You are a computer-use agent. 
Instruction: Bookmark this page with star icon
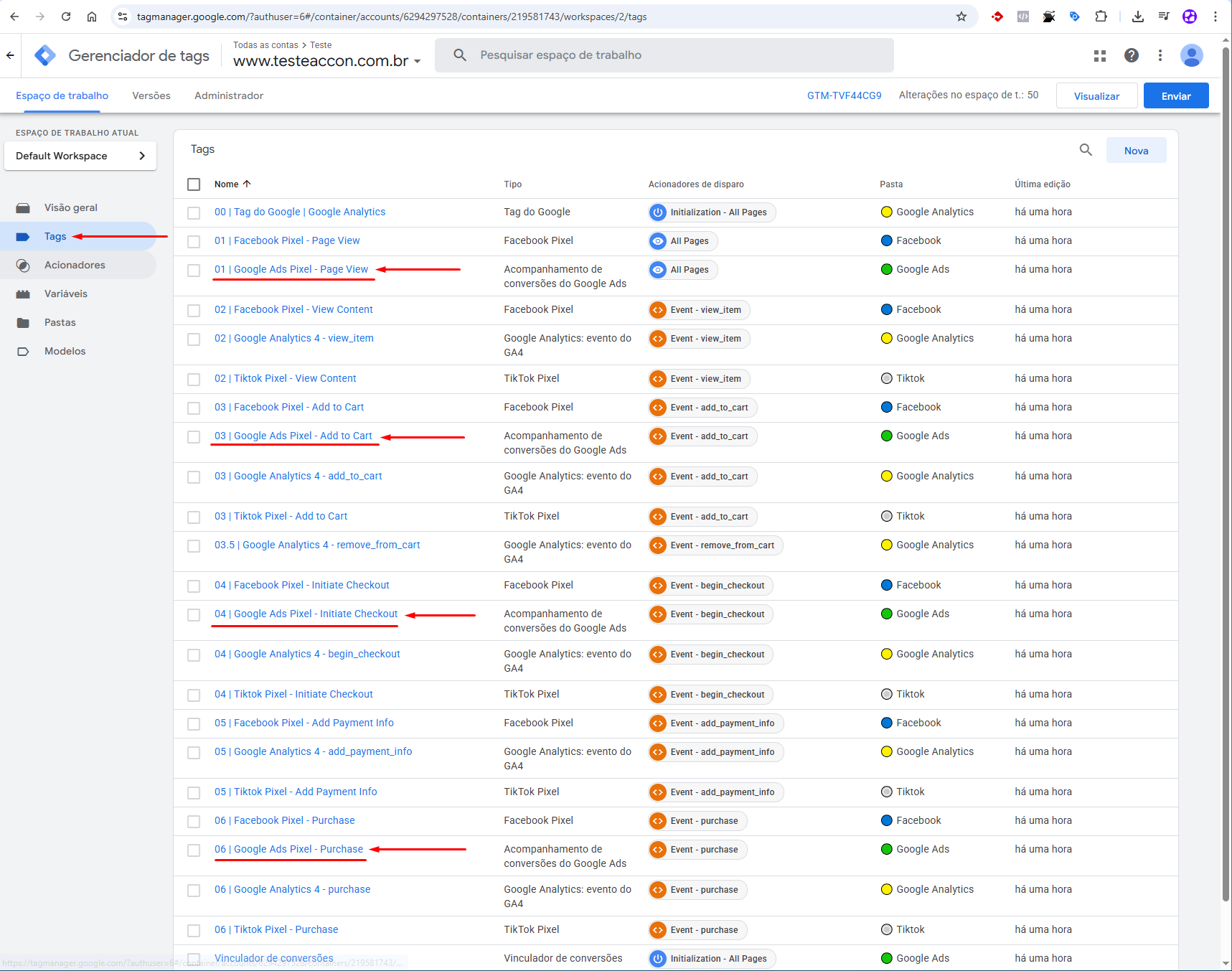tap(961, 17)
